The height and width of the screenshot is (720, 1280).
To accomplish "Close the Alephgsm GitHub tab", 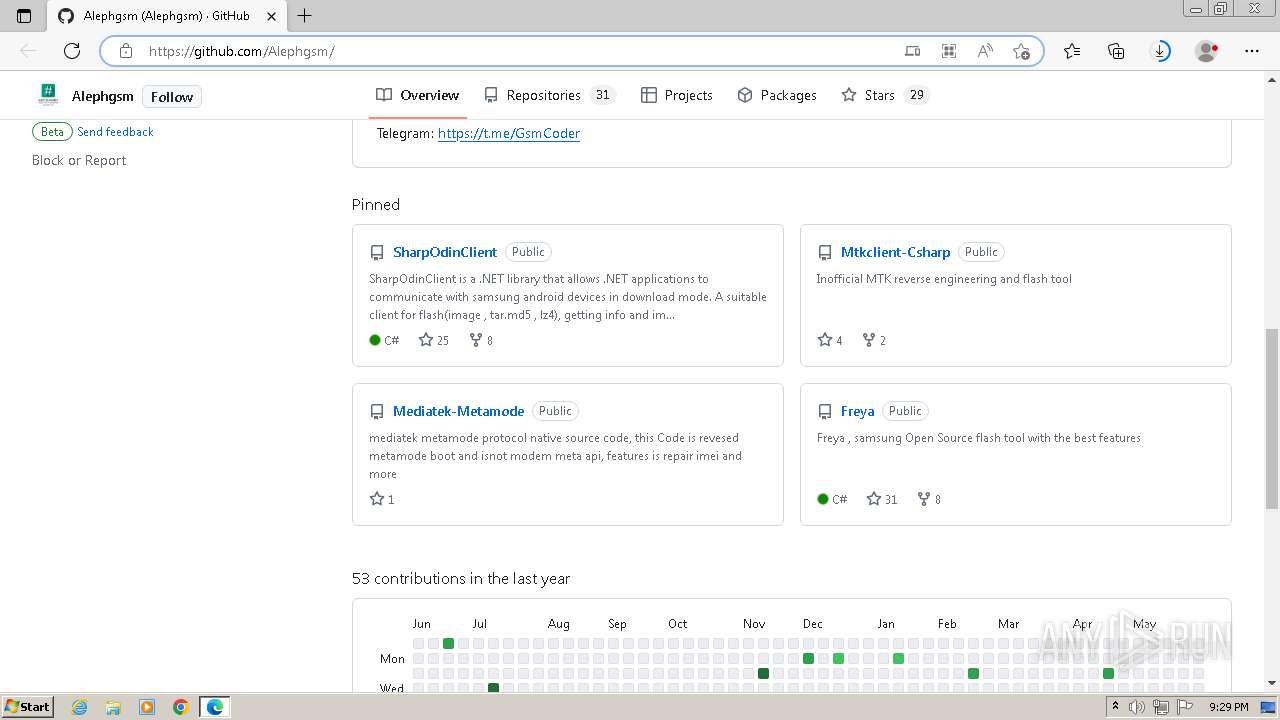I will 271,16.
